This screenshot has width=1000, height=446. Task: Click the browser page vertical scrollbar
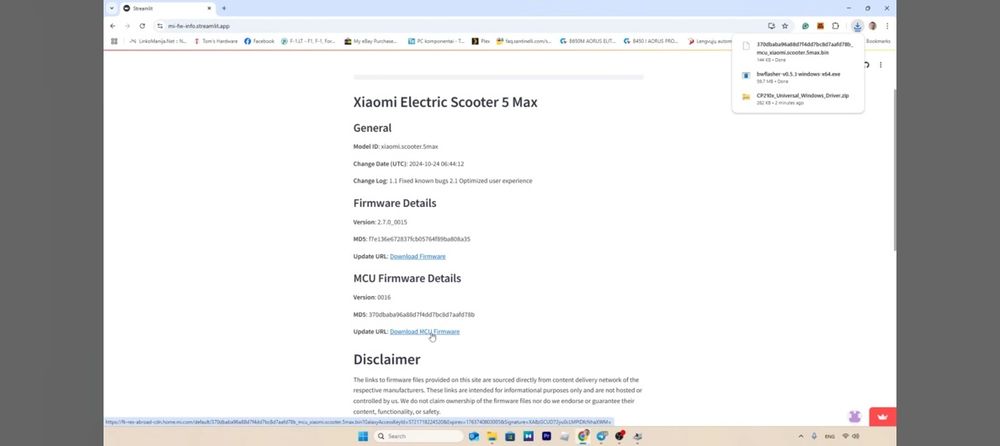[x=893, y=169]
